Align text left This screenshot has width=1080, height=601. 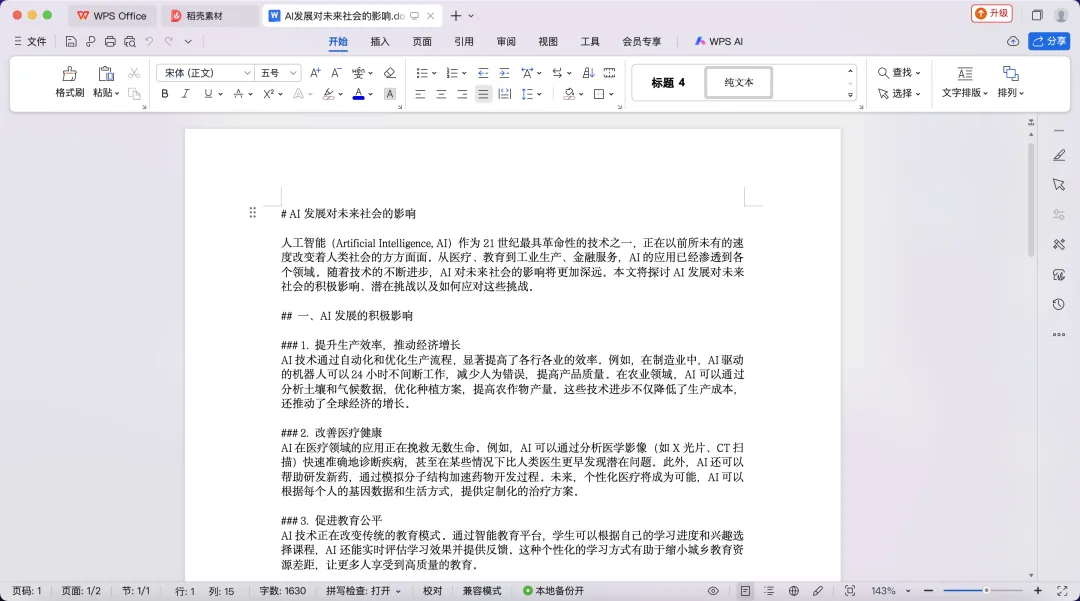tap(420, 94)
